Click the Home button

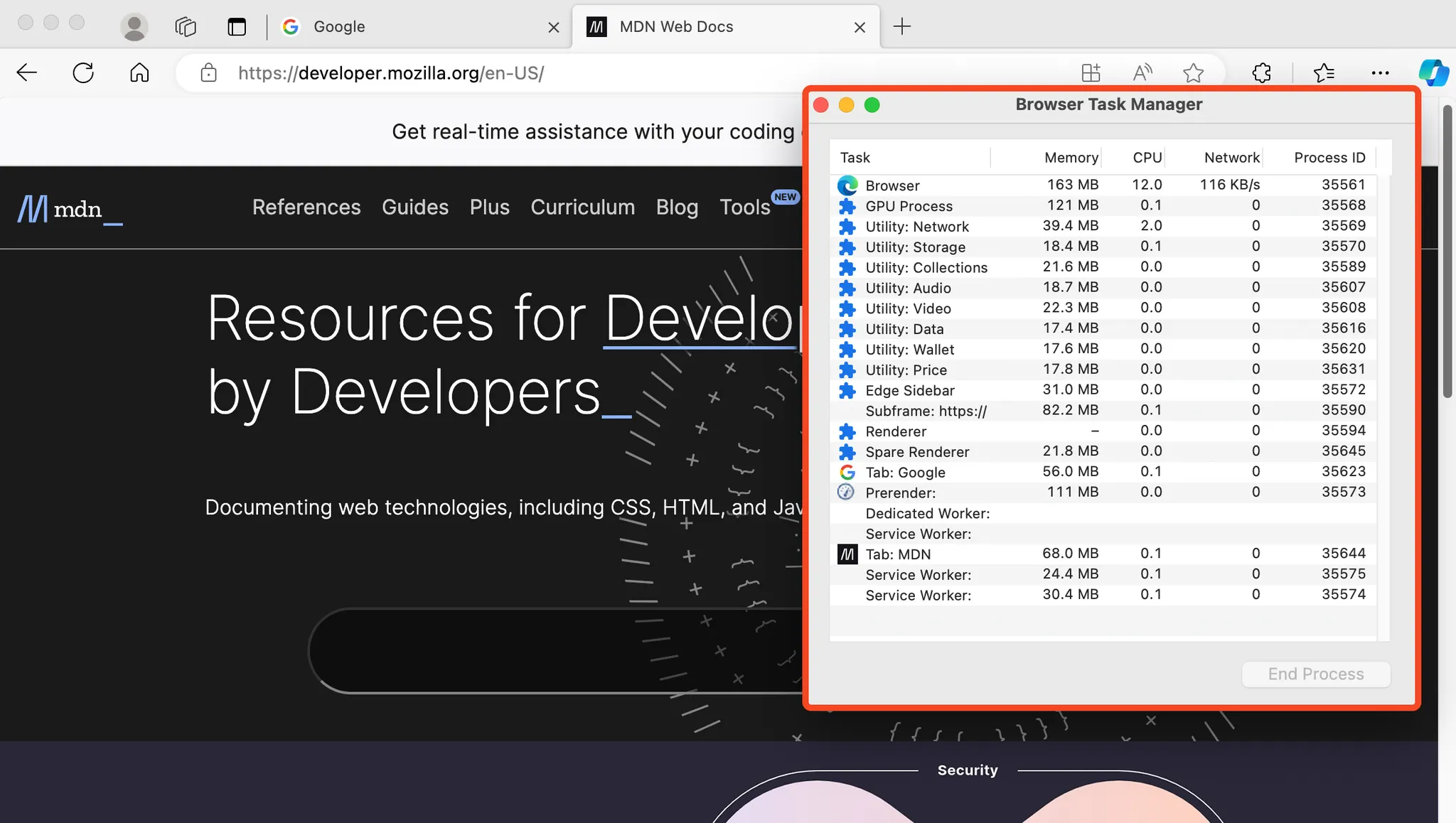click(x=139, y=72)
